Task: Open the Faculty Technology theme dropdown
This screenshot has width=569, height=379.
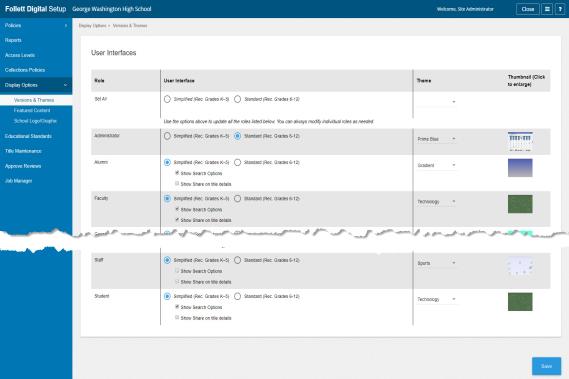Action: 436,201
